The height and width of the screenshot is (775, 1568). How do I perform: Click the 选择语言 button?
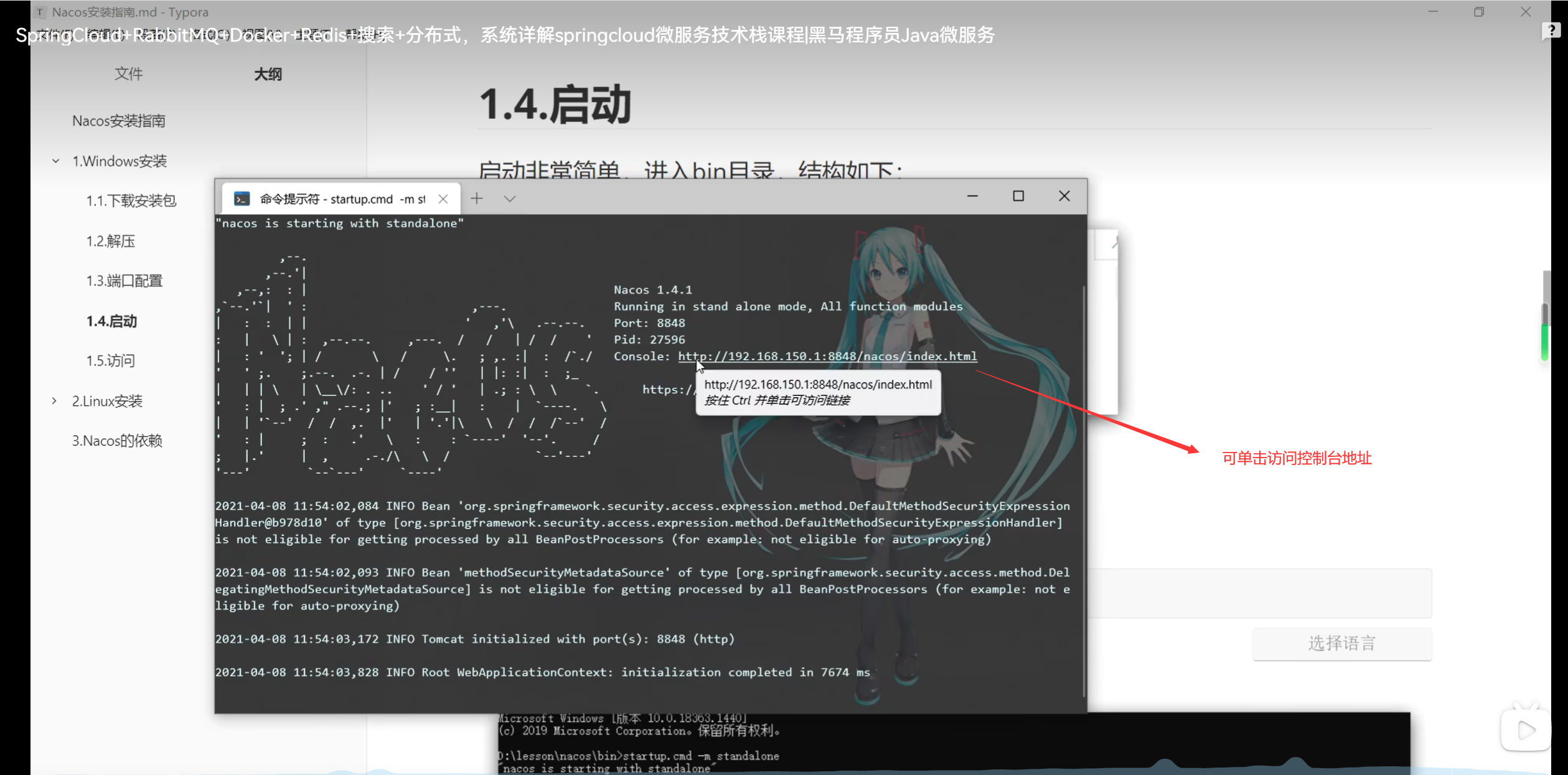(x=1342, y=643)
